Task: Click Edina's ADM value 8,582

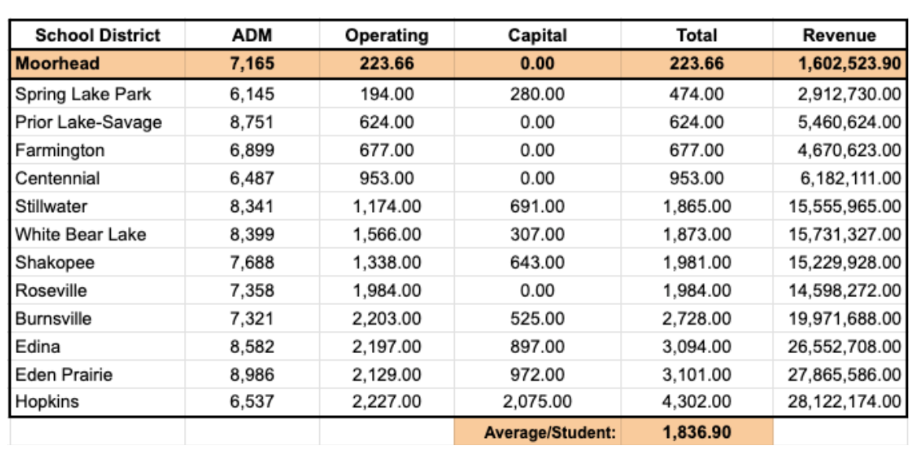Action: (x=252, y=346)
